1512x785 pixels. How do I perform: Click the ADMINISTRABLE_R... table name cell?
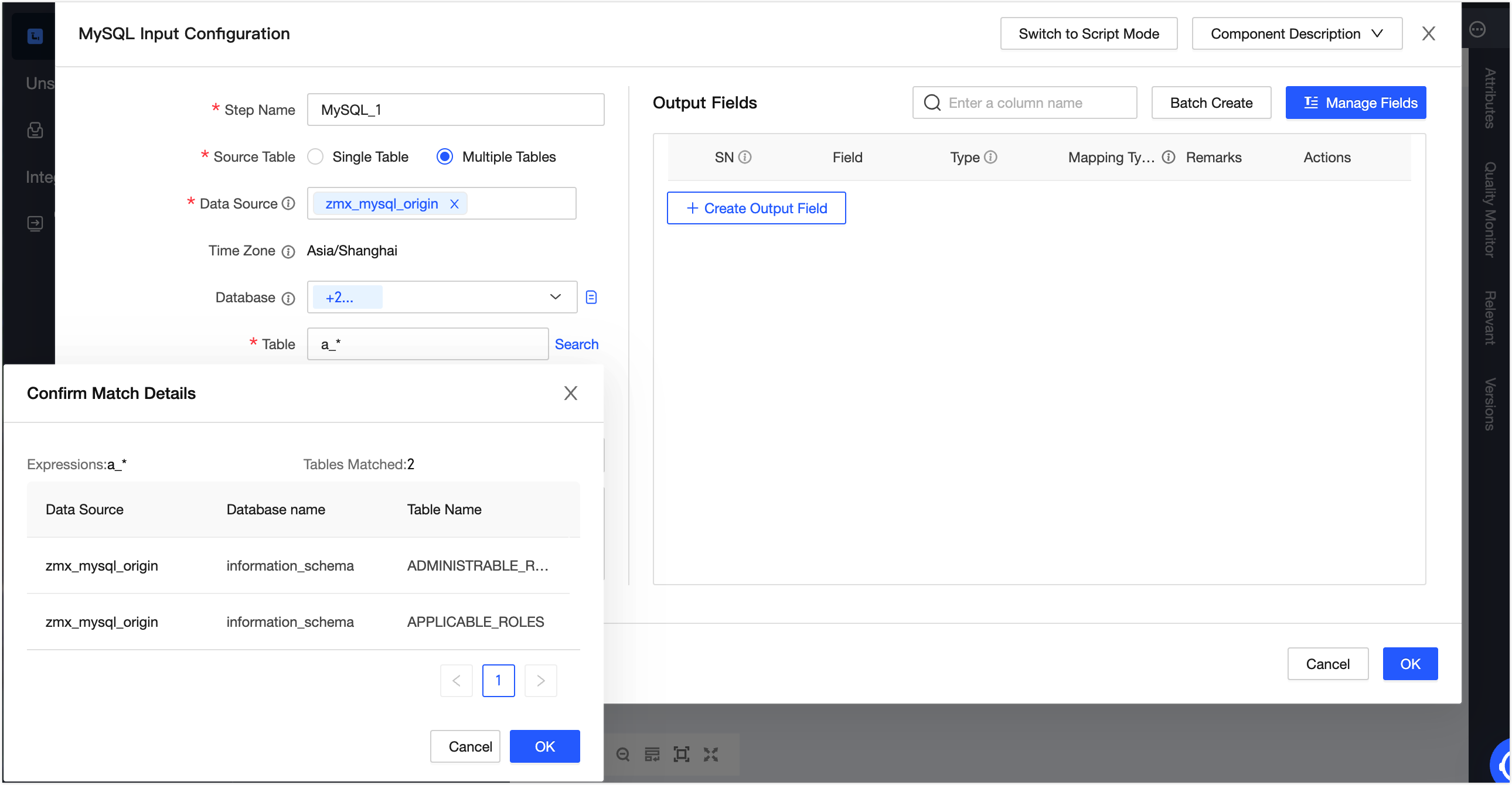point(478,565)
